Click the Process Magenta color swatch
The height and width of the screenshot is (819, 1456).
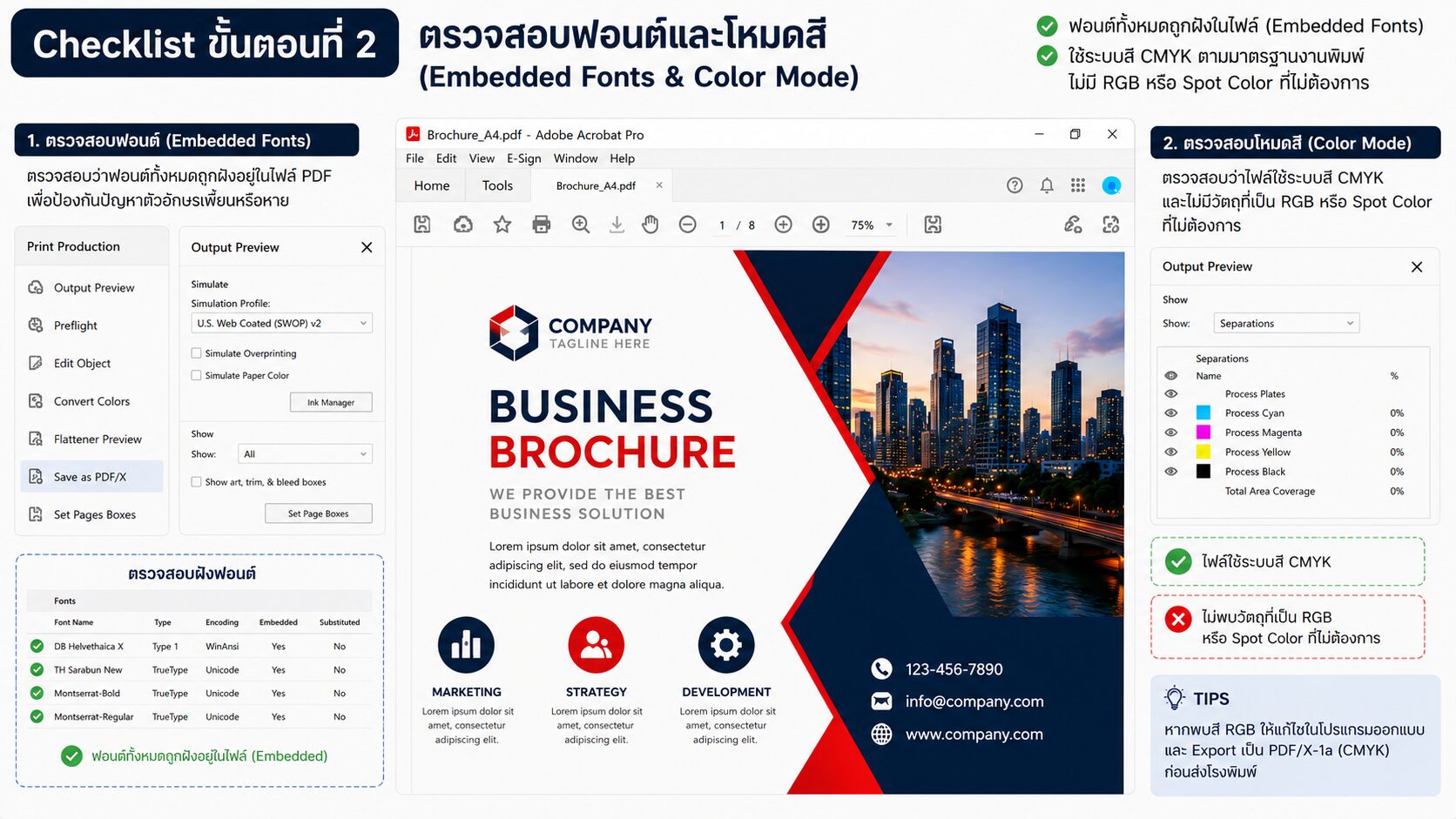click(1203, 432)
